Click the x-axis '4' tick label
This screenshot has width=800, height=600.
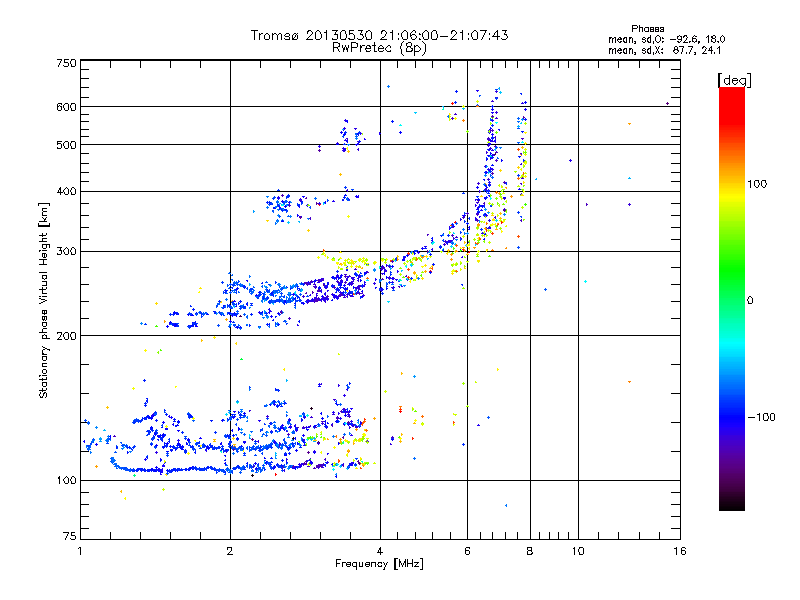[380, 551]
